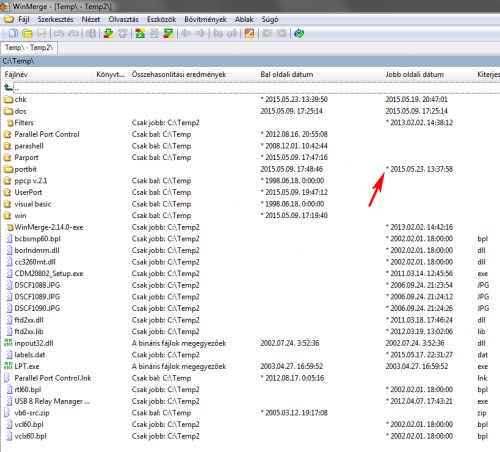Select the UserPort folder row

[250, 192]
